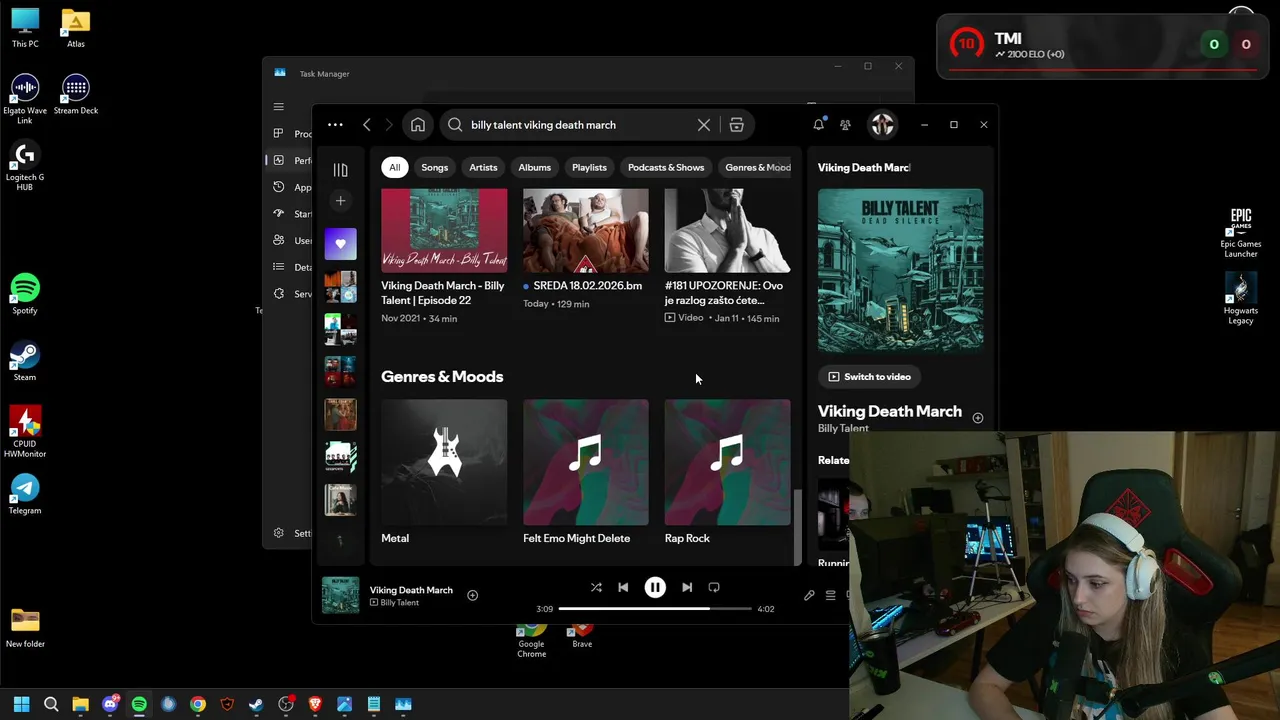Skip to the previous track
The width and height of the screenshot is (1280, 720).
[623, 588]
